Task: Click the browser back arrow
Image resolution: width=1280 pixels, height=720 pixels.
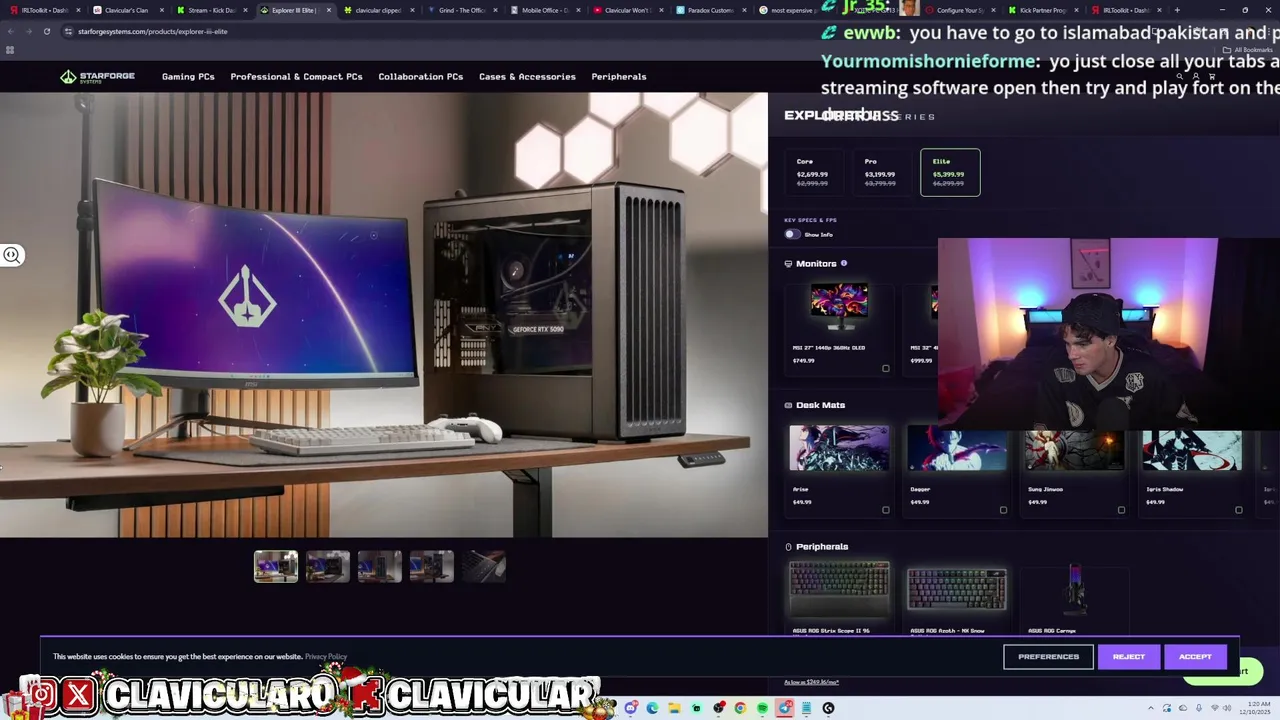Action: [10, 31]
